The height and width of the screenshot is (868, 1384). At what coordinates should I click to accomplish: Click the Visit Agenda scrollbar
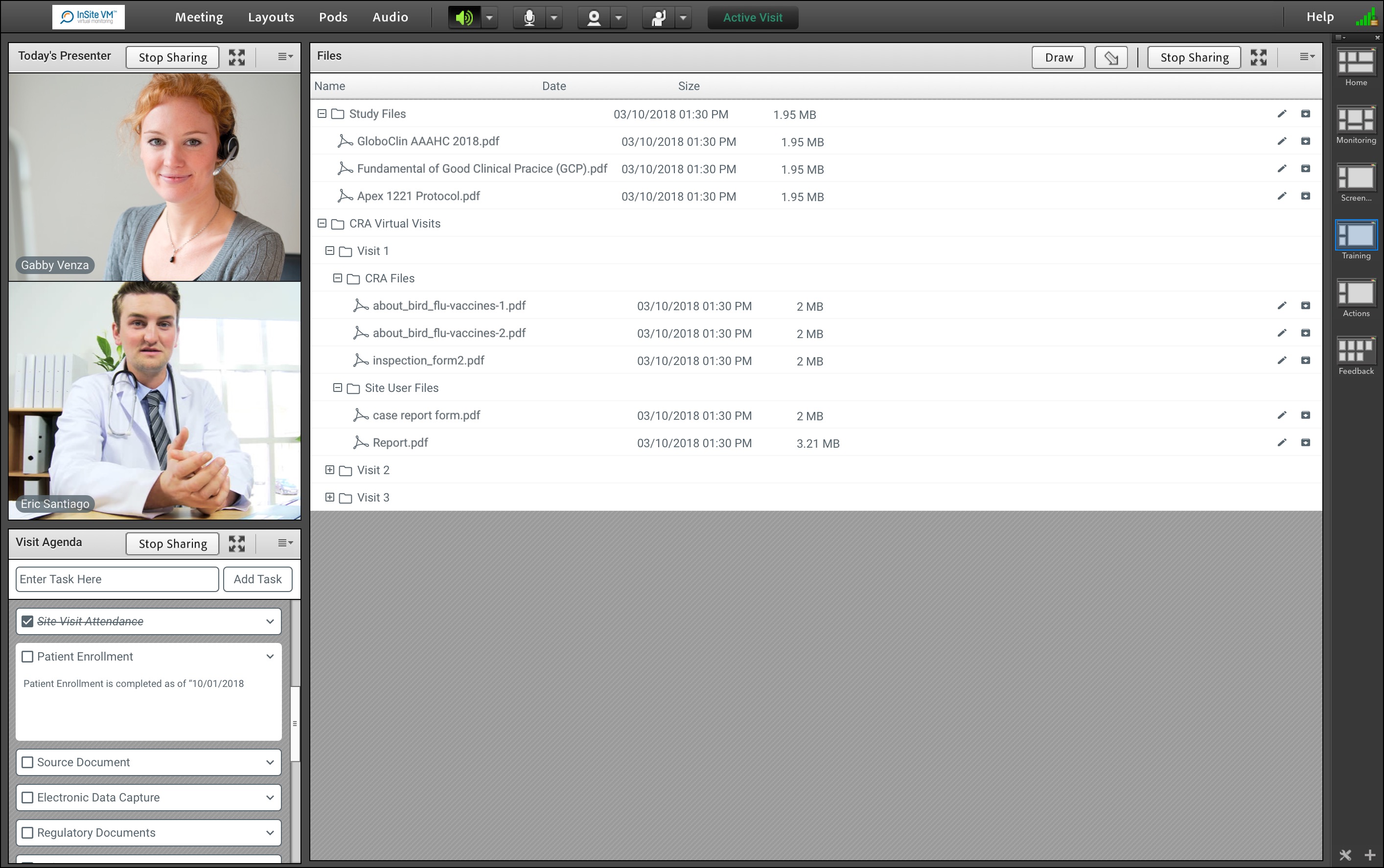[295, 723]
